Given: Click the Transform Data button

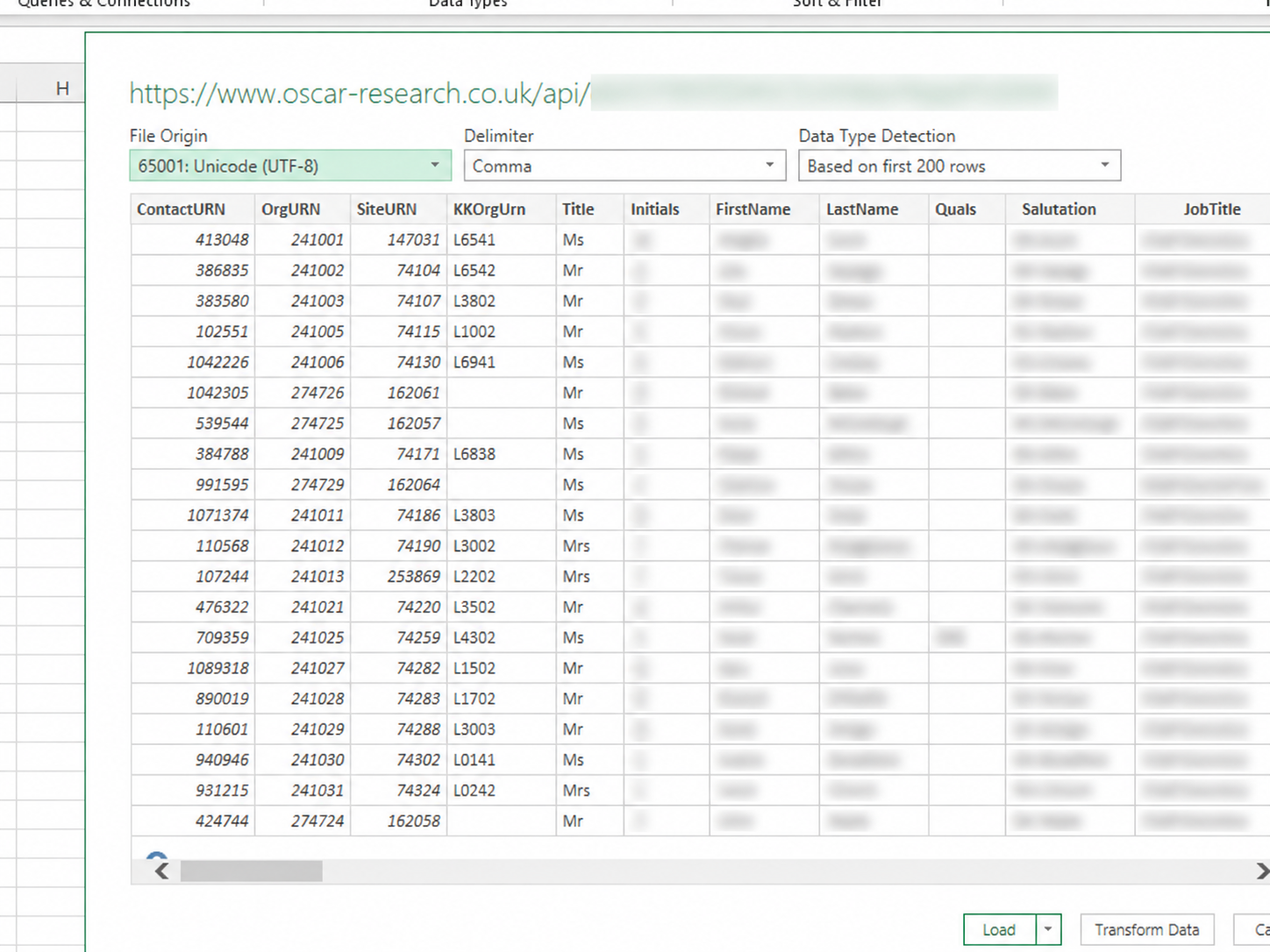Looking at the screenshot, I should pyautogui.click(x=1147, y=929).
